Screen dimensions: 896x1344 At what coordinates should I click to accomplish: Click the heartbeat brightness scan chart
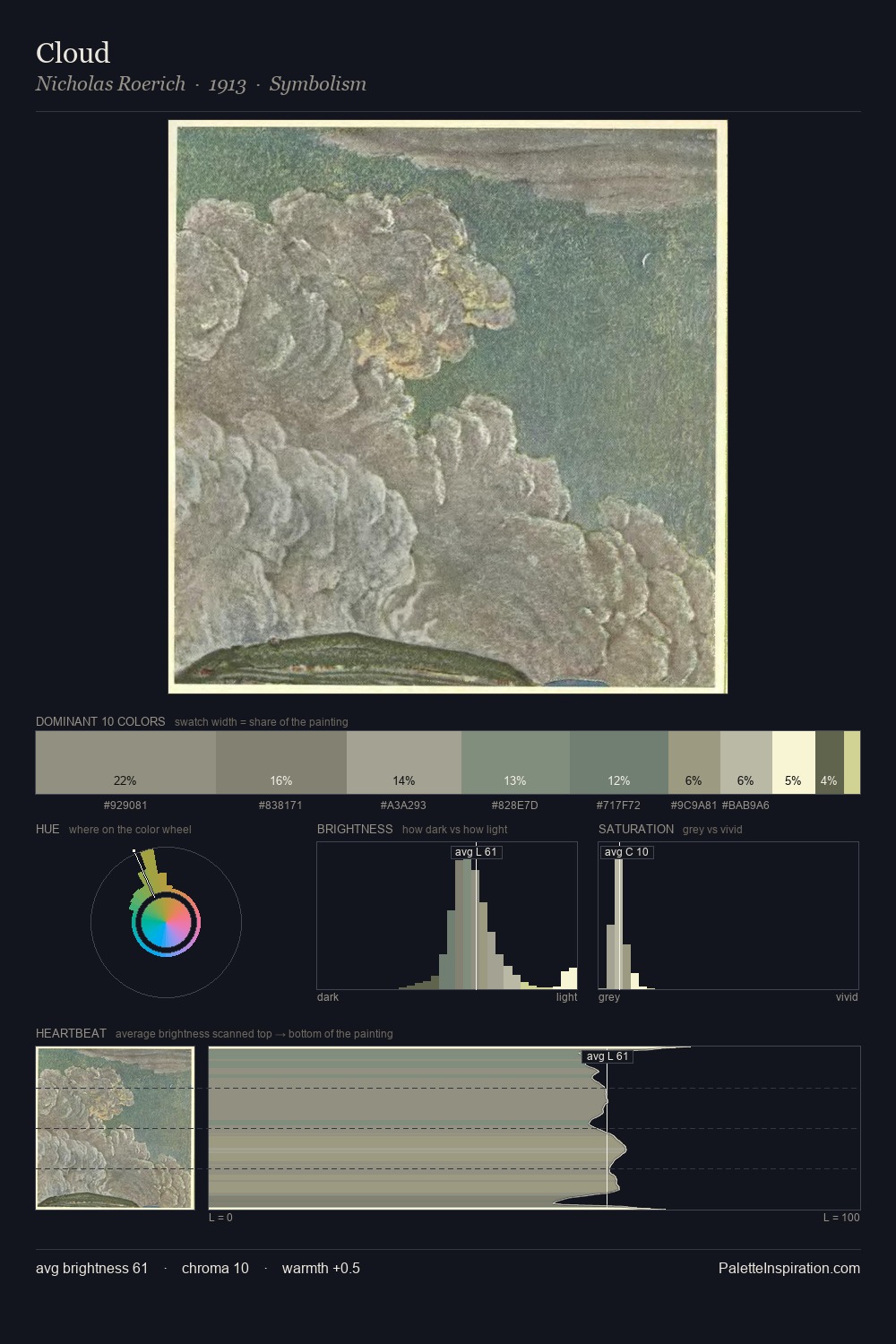535,1128
